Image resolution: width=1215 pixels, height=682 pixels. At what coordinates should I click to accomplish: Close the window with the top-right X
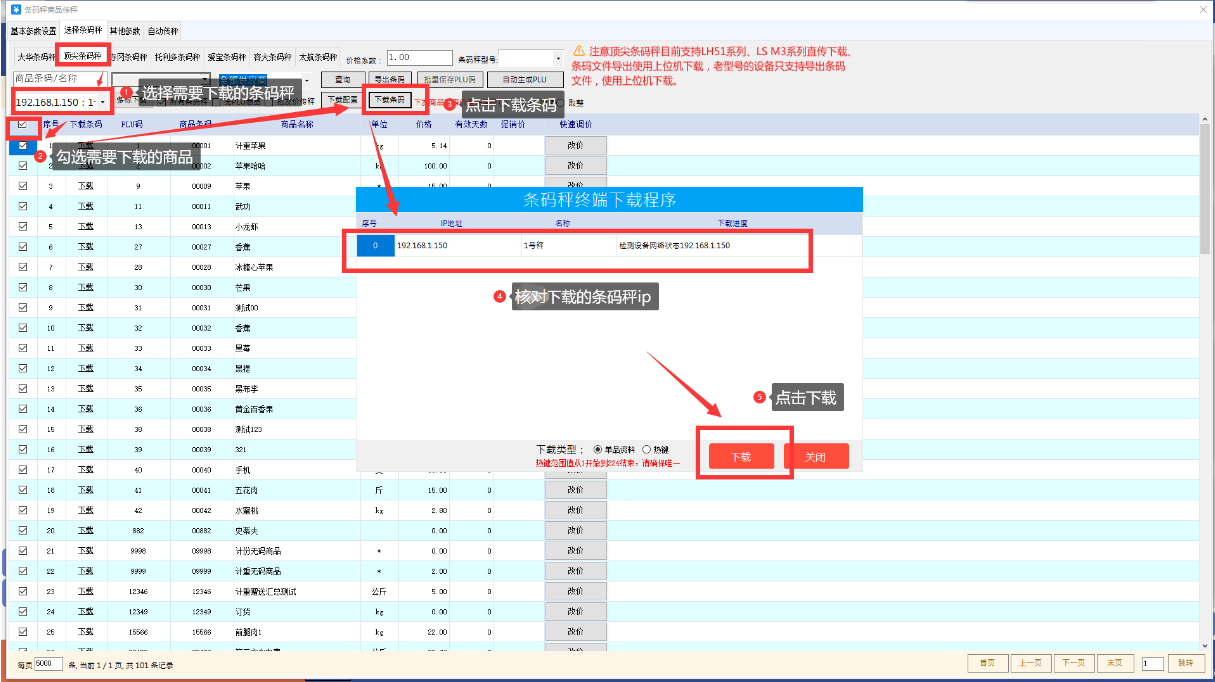pos(1201,9)
